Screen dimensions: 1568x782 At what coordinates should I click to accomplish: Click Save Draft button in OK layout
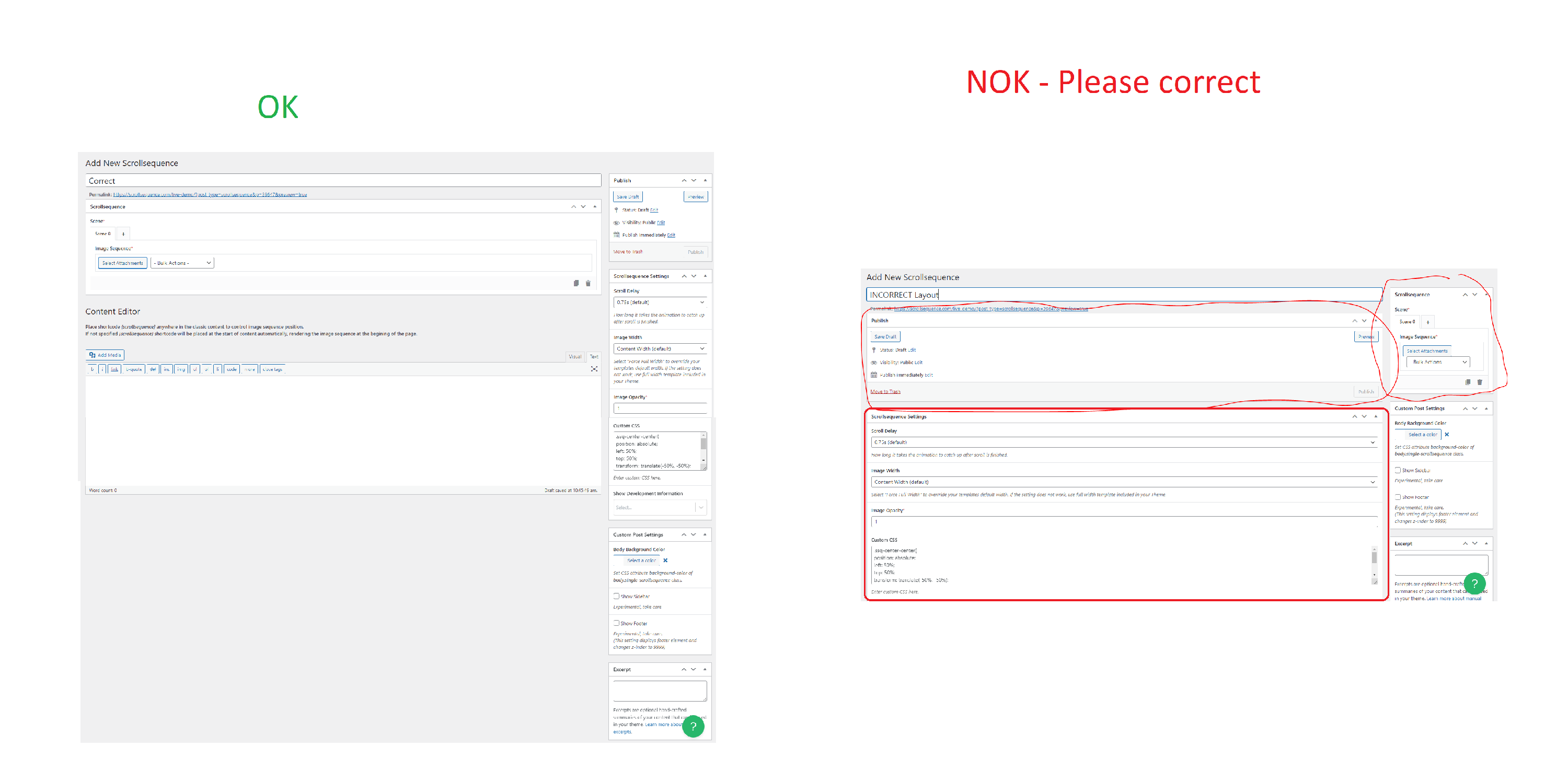point(628,196)
